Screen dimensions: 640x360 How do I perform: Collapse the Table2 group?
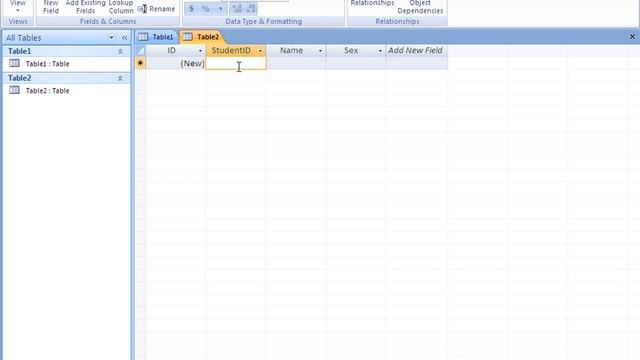click(120, 78)
